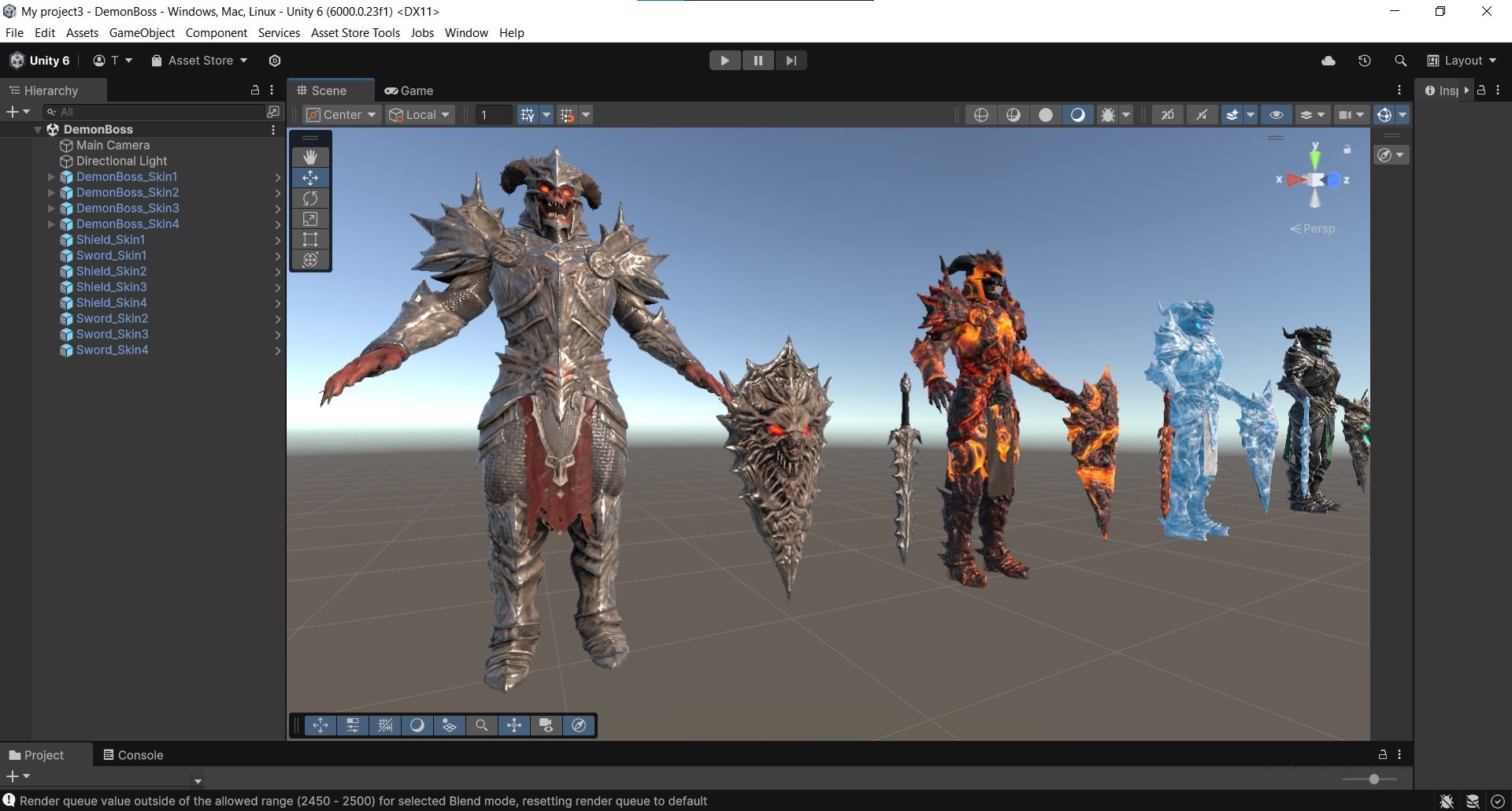1512x811 pixels.
Task: Open the Center pivot dropdown
Action: pyautogui.click(x=341, y=115)
